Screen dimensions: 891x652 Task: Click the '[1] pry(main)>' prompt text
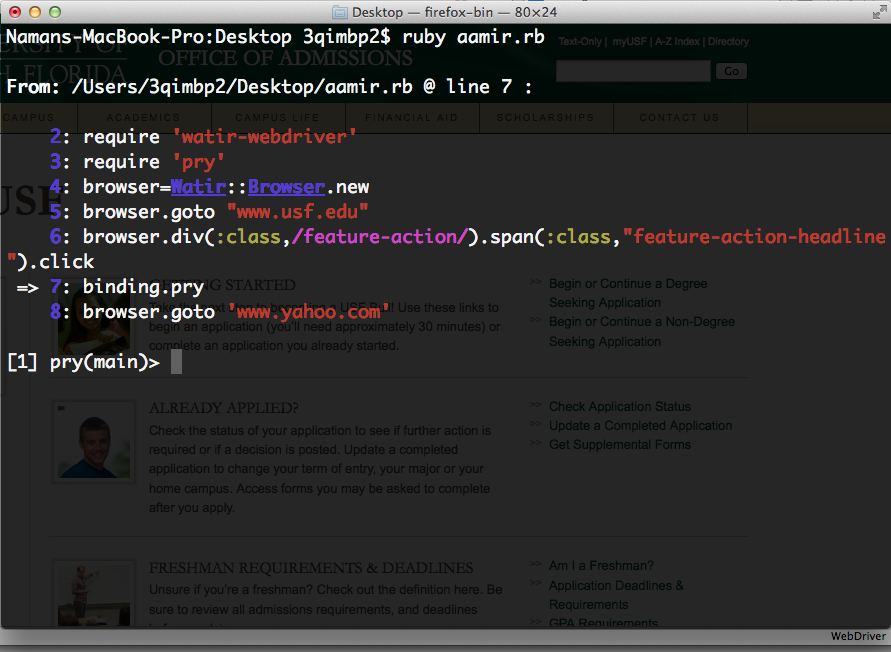pyautogui.click(x=84, y=362)
